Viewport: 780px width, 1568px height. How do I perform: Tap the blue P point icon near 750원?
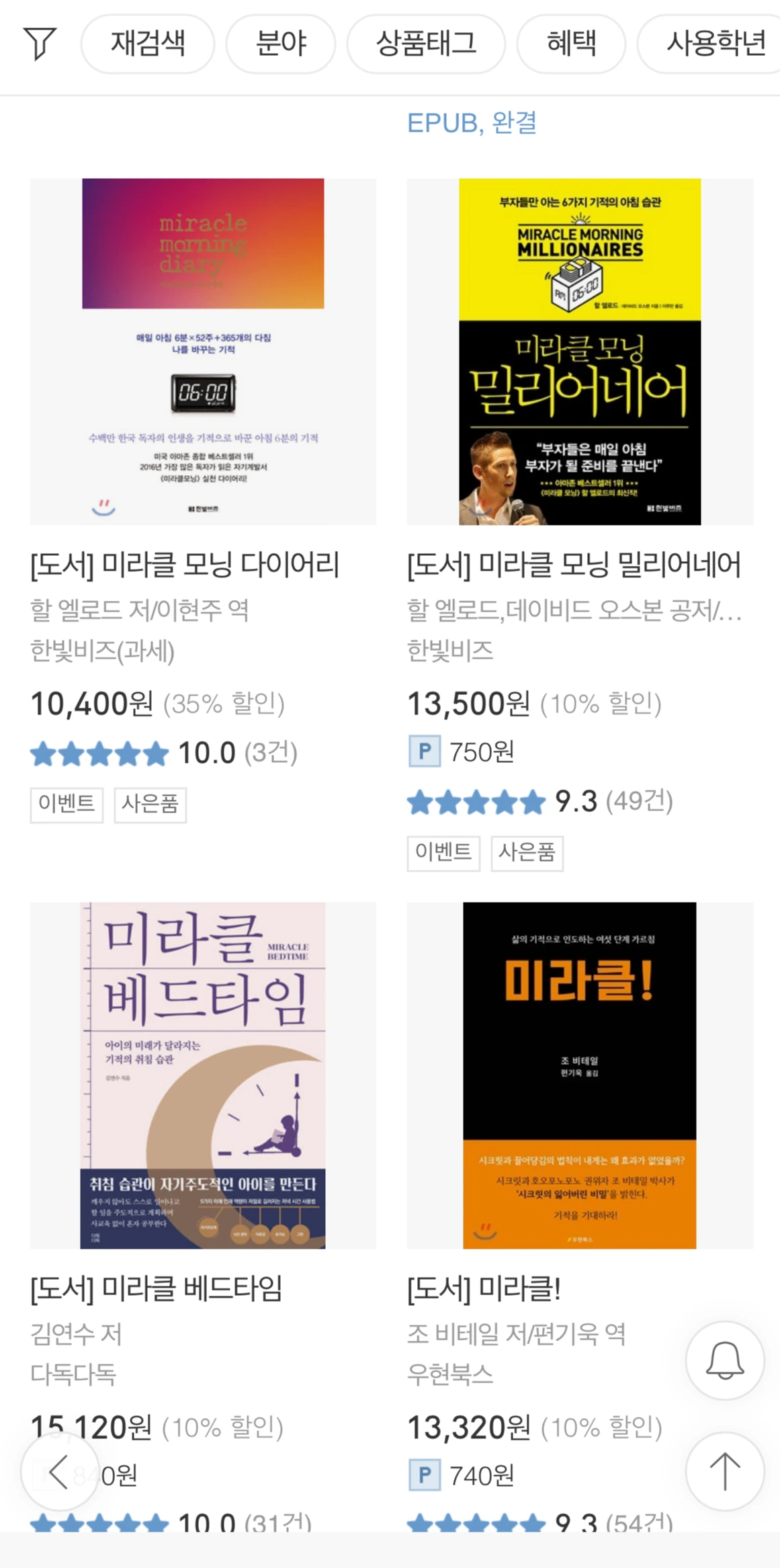pos(425,751)
